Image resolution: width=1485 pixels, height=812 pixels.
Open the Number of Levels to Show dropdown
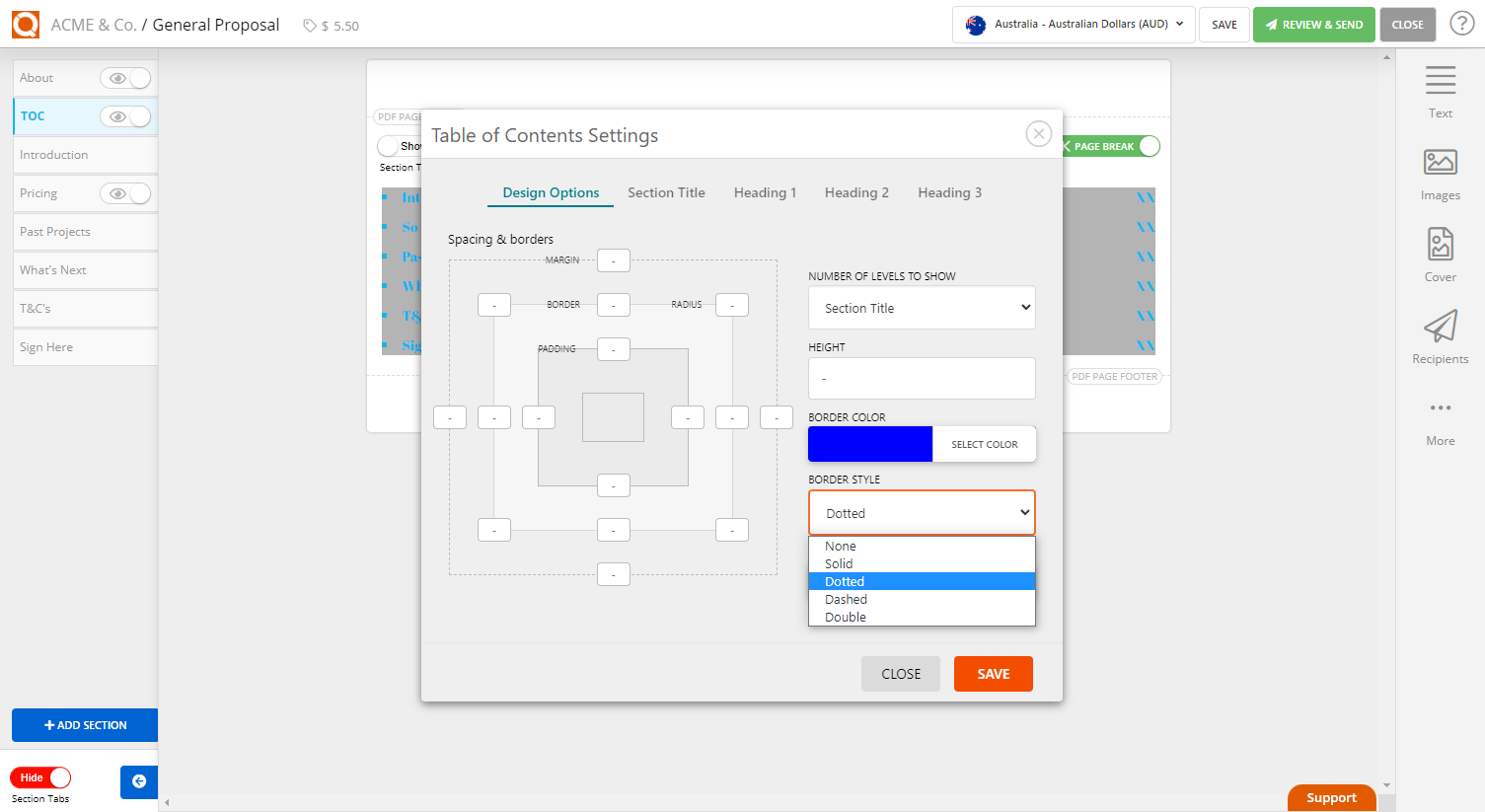click(921, 307)
